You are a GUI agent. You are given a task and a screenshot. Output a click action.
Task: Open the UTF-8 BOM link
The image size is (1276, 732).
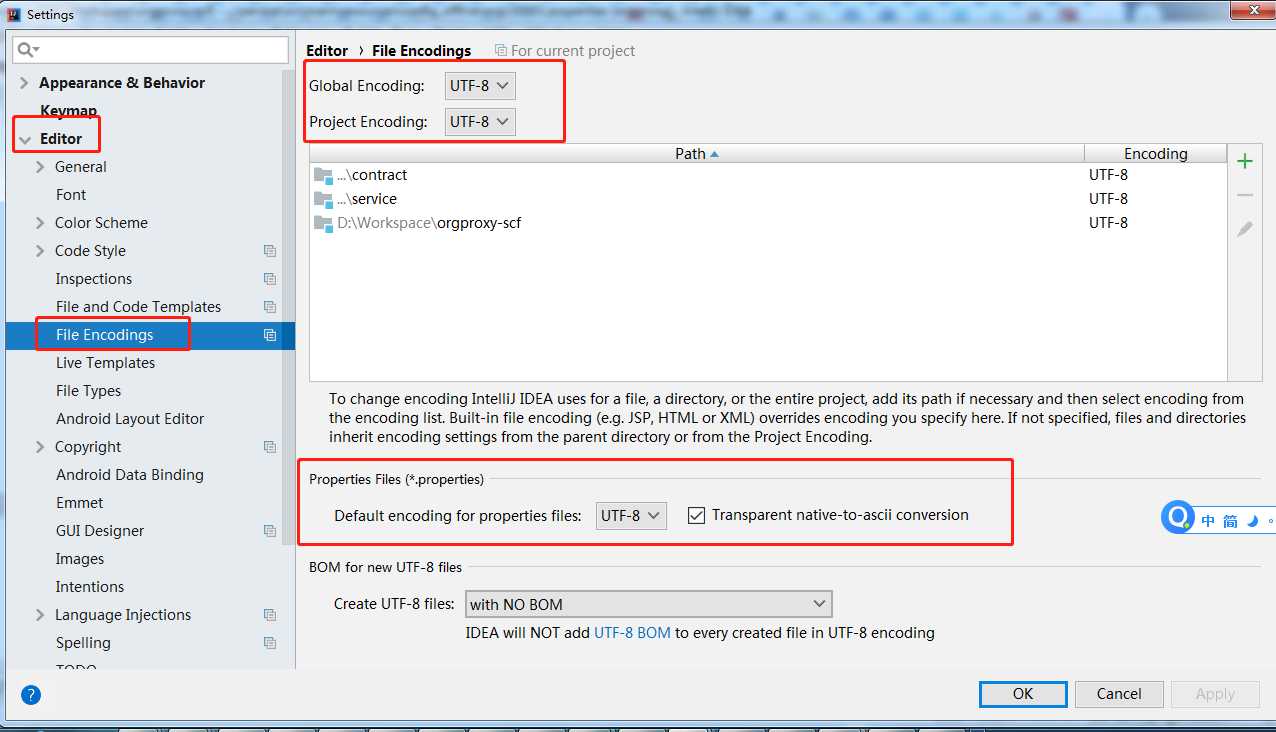[x=632, y=633]
